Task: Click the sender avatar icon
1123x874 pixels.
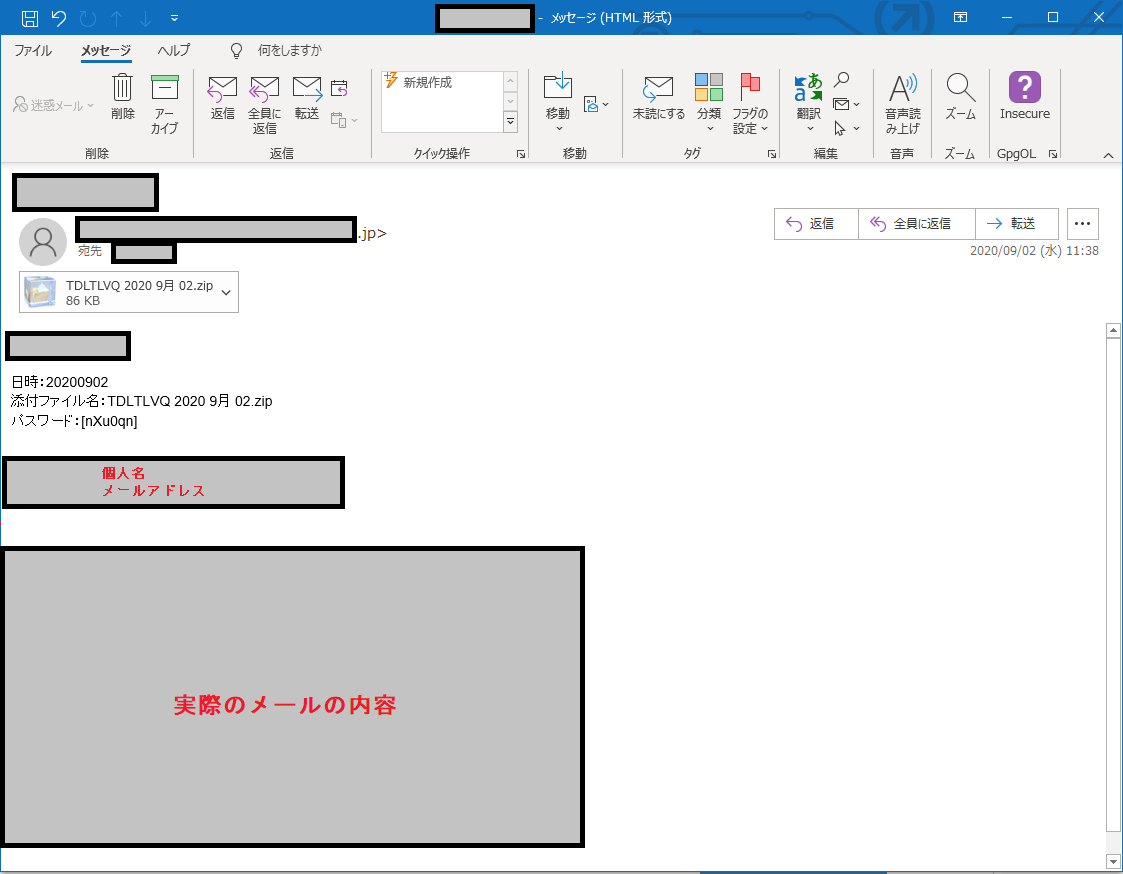Action: point(43,242)
